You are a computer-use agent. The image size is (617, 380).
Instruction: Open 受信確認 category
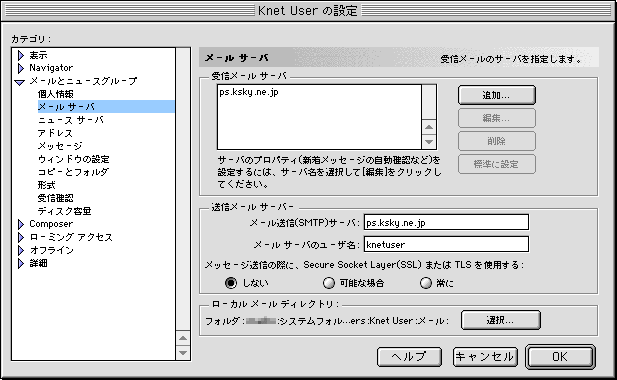[55, 198]
